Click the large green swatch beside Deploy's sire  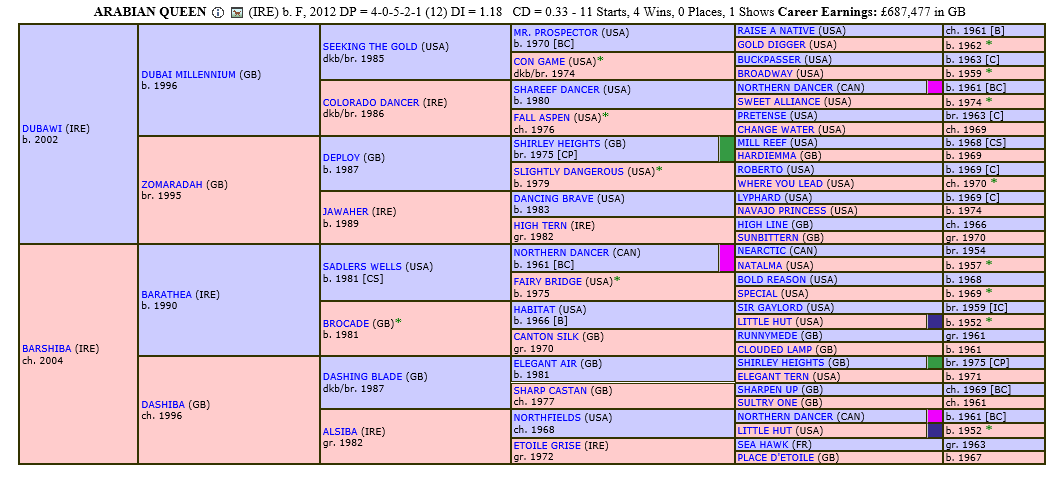(x=726, y=149)
